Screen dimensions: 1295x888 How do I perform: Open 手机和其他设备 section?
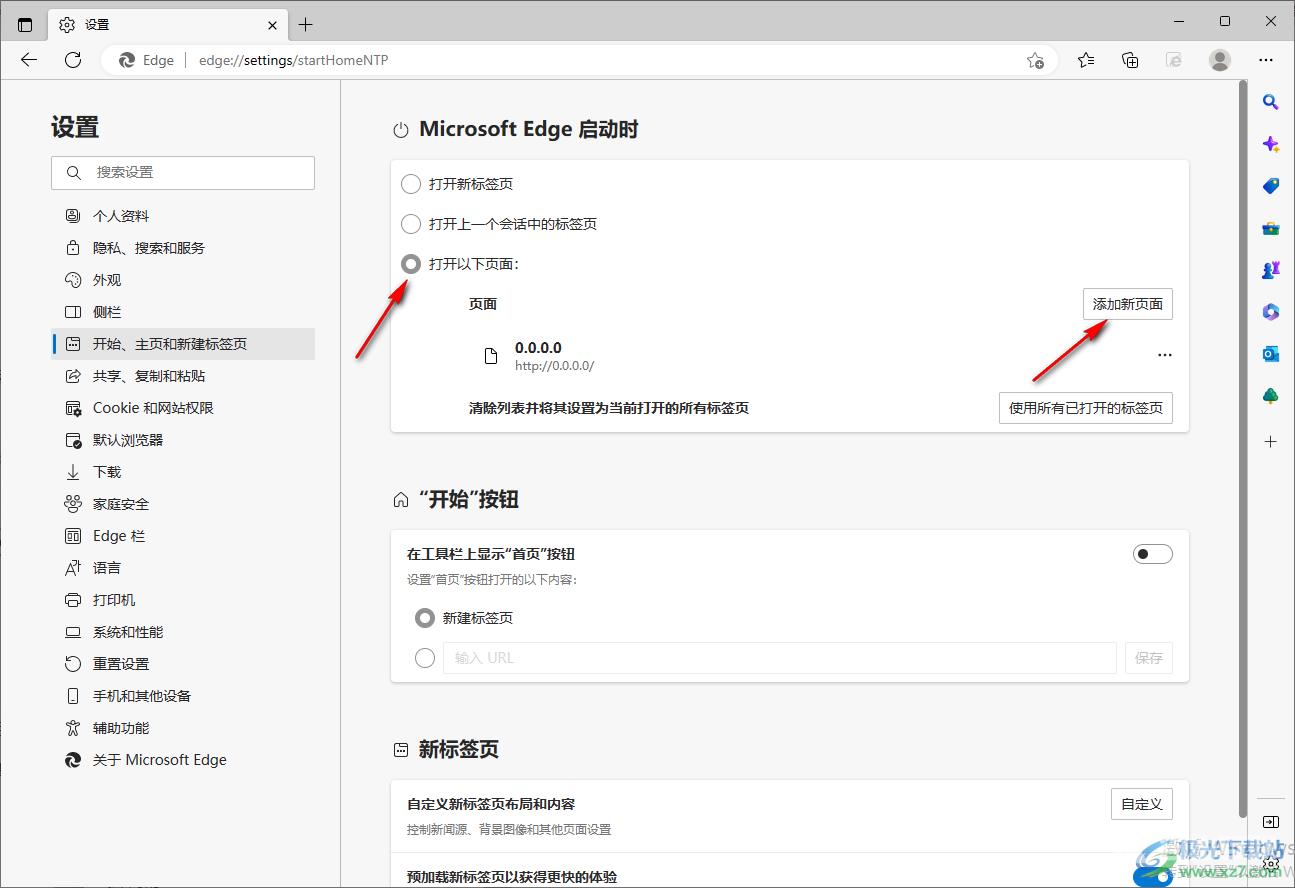[x=183, y=696]
